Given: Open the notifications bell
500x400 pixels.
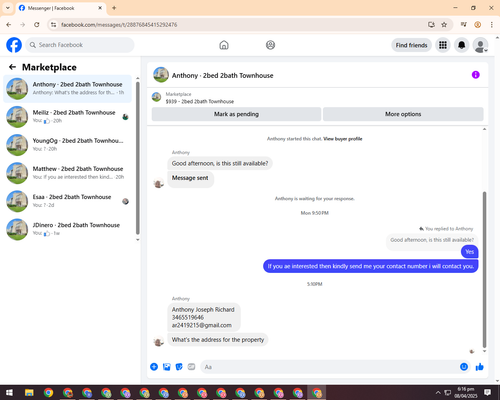Looking at the screenshot, I should click(x=461, y=45).
